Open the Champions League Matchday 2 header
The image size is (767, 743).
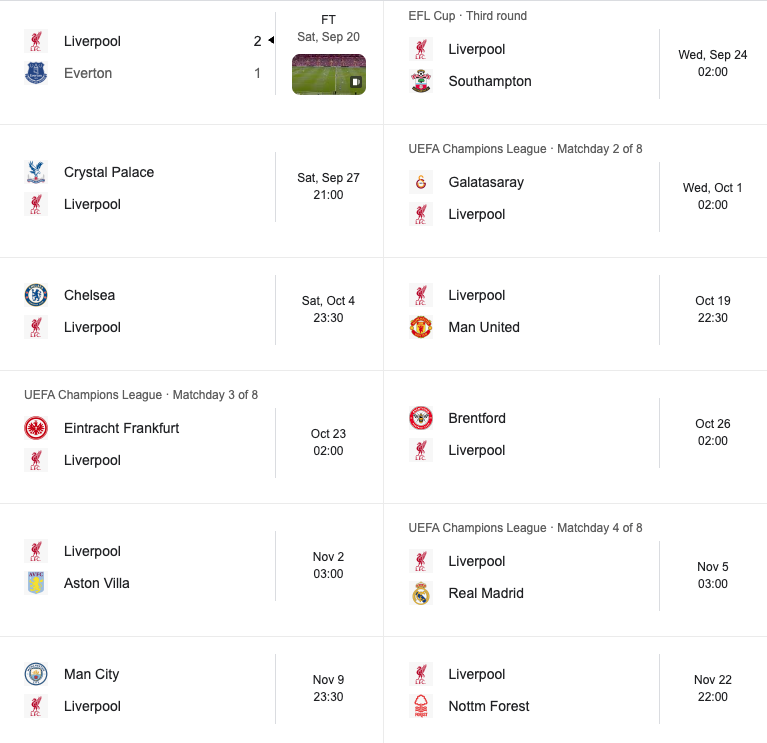coord(525,149)
